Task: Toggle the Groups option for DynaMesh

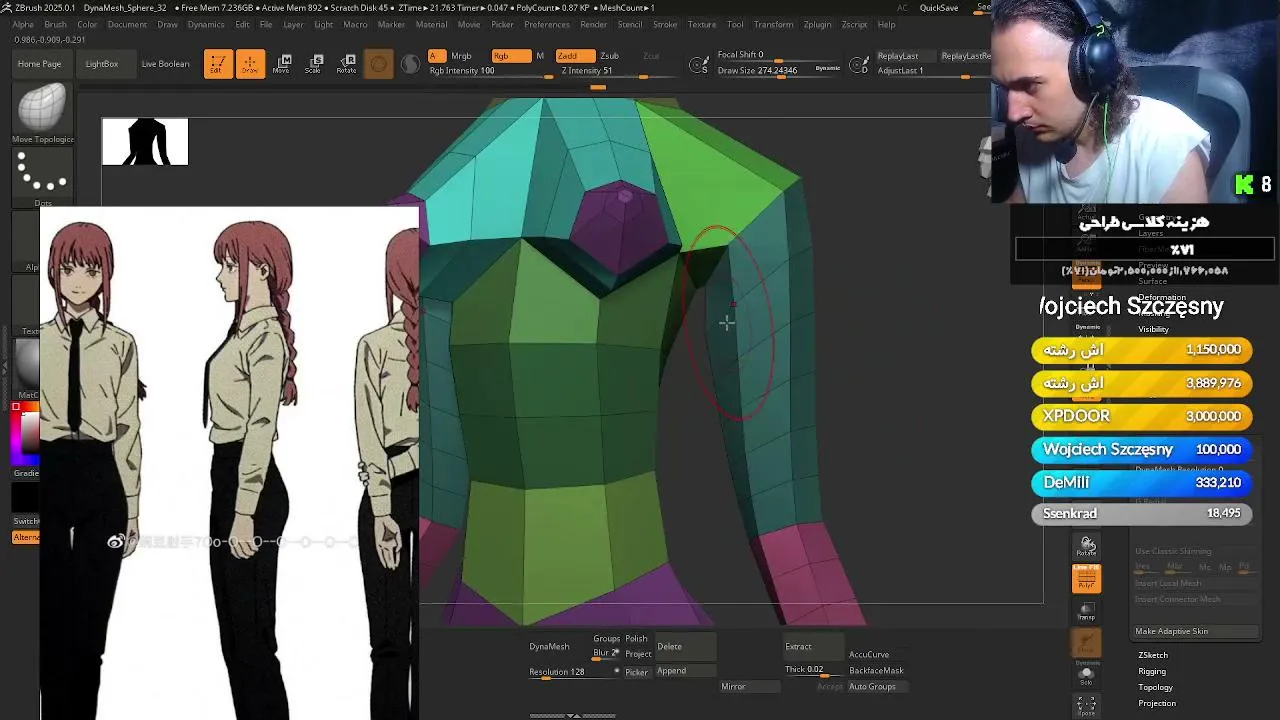Action: [x=606, y=639]
